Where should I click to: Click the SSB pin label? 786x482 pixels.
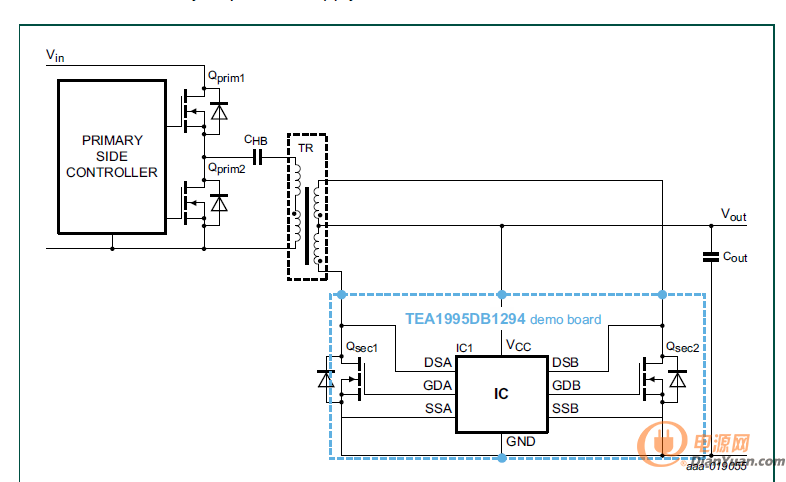(x=565, y=408)
